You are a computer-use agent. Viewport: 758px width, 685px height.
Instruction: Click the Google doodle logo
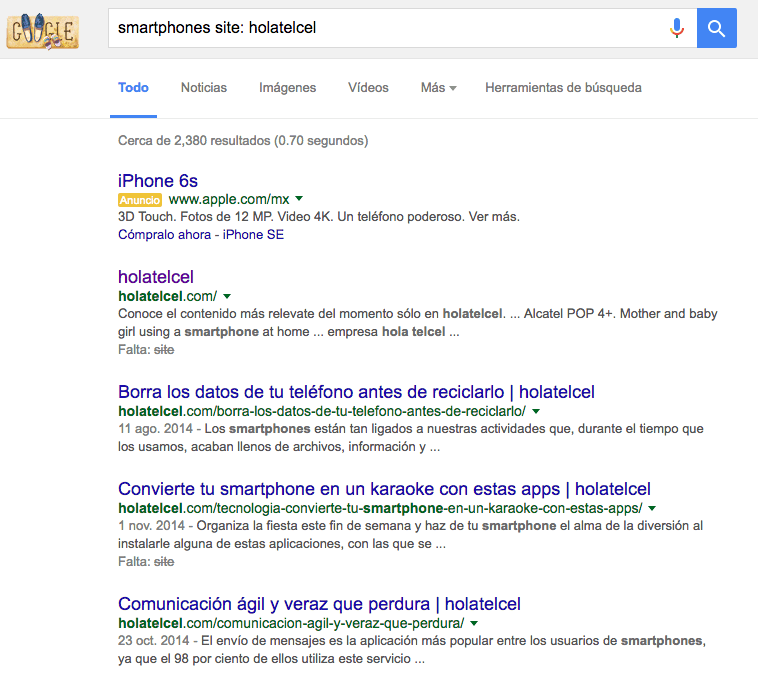[43, 31]
